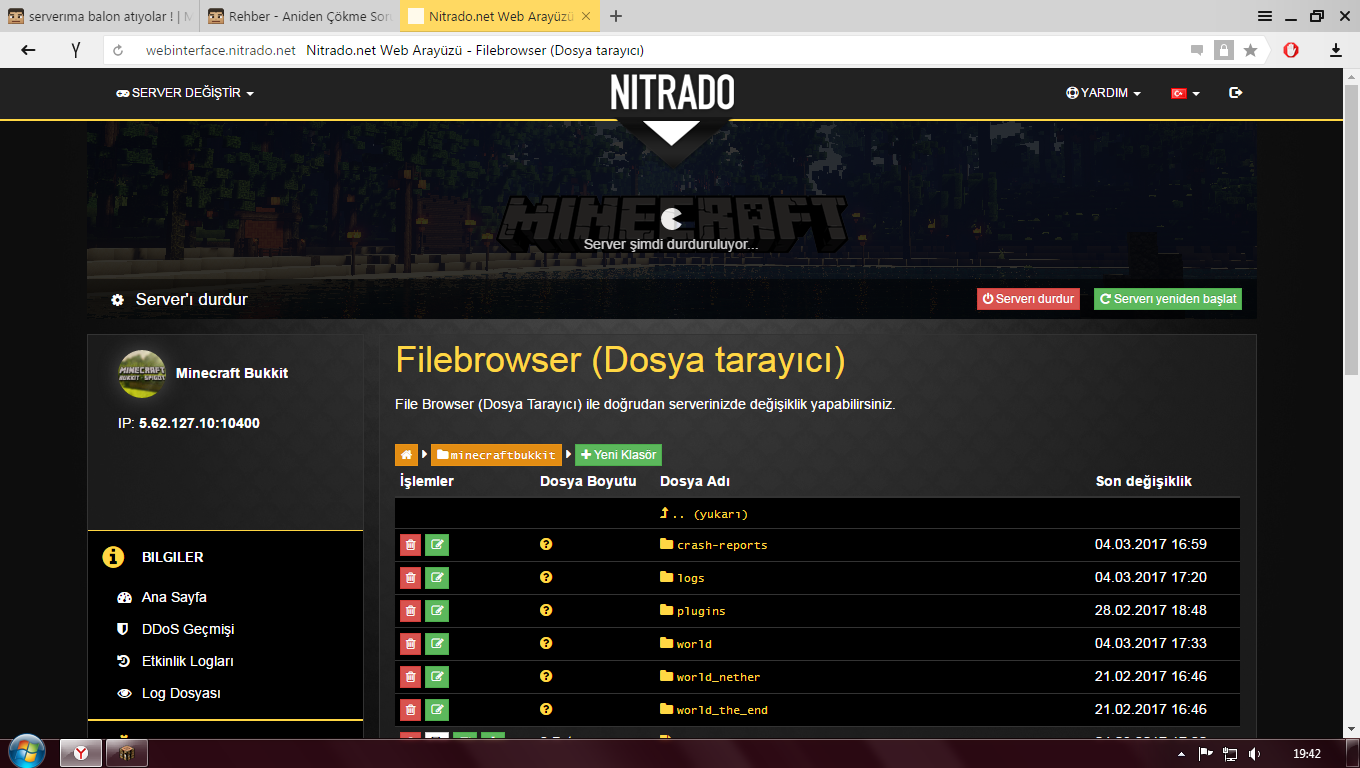Image resolution: width=1360 pixels, height=768 pixels.
Task: Click the Yandex Y icon beside the address bar
Action: (76, 50)
